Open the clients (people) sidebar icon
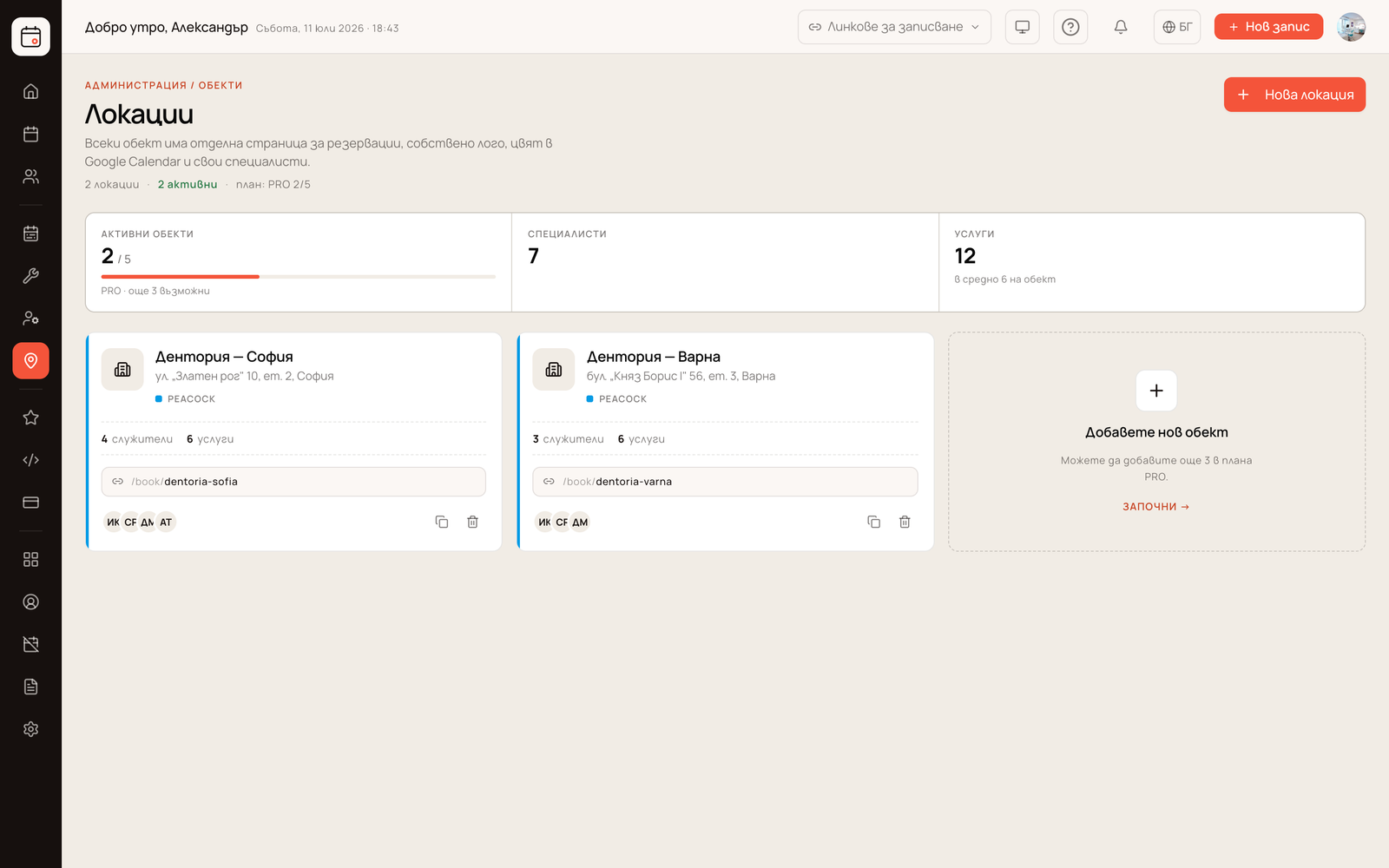 point(30,176)
